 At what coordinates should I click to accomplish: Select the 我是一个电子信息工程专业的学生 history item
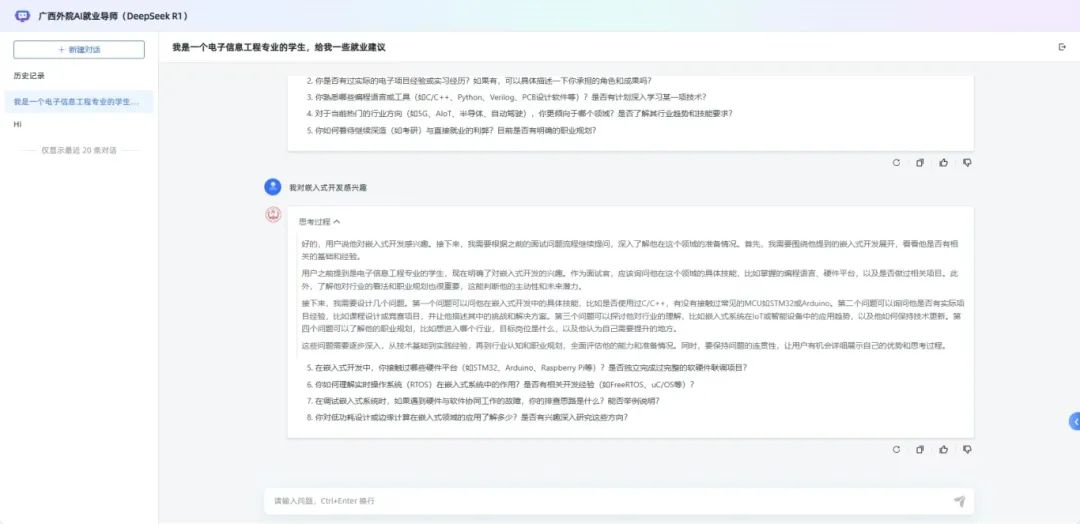click(79, 102)
